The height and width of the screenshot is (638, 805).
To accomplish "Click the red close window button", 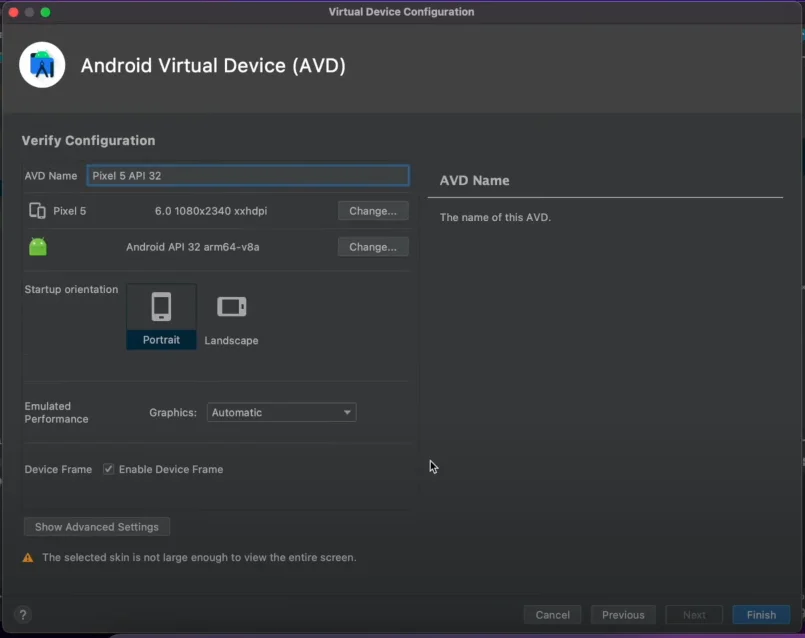I will 14,12.
